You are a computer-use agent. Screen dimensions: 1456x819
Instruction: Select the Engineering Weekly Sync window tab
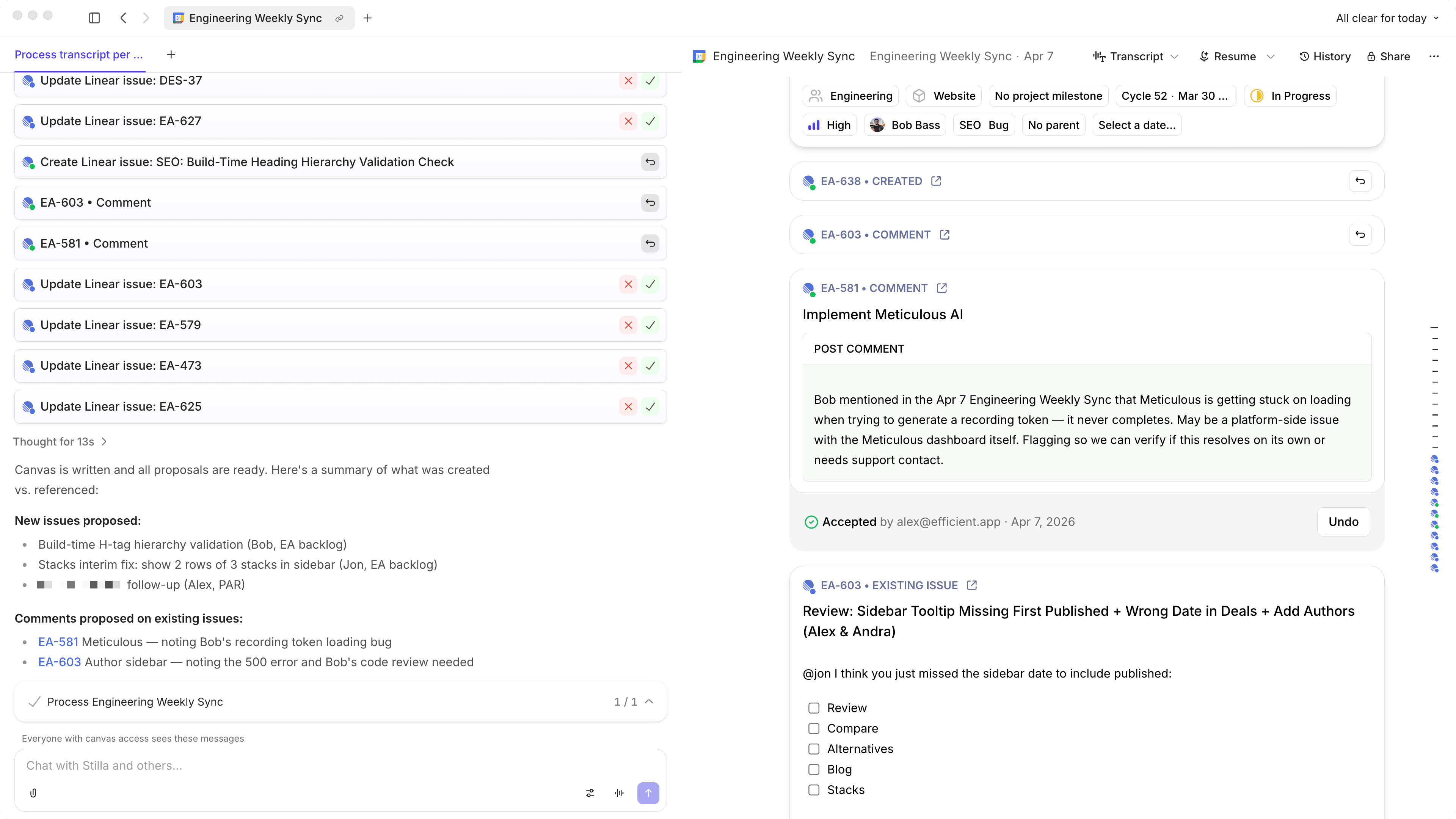tap(259, 18)
